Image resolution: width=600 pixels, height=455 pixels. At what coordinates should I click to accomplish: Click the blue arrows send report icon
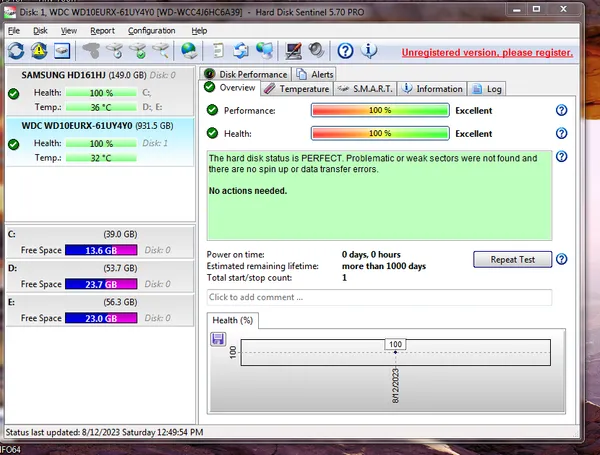tap(241, 51)
